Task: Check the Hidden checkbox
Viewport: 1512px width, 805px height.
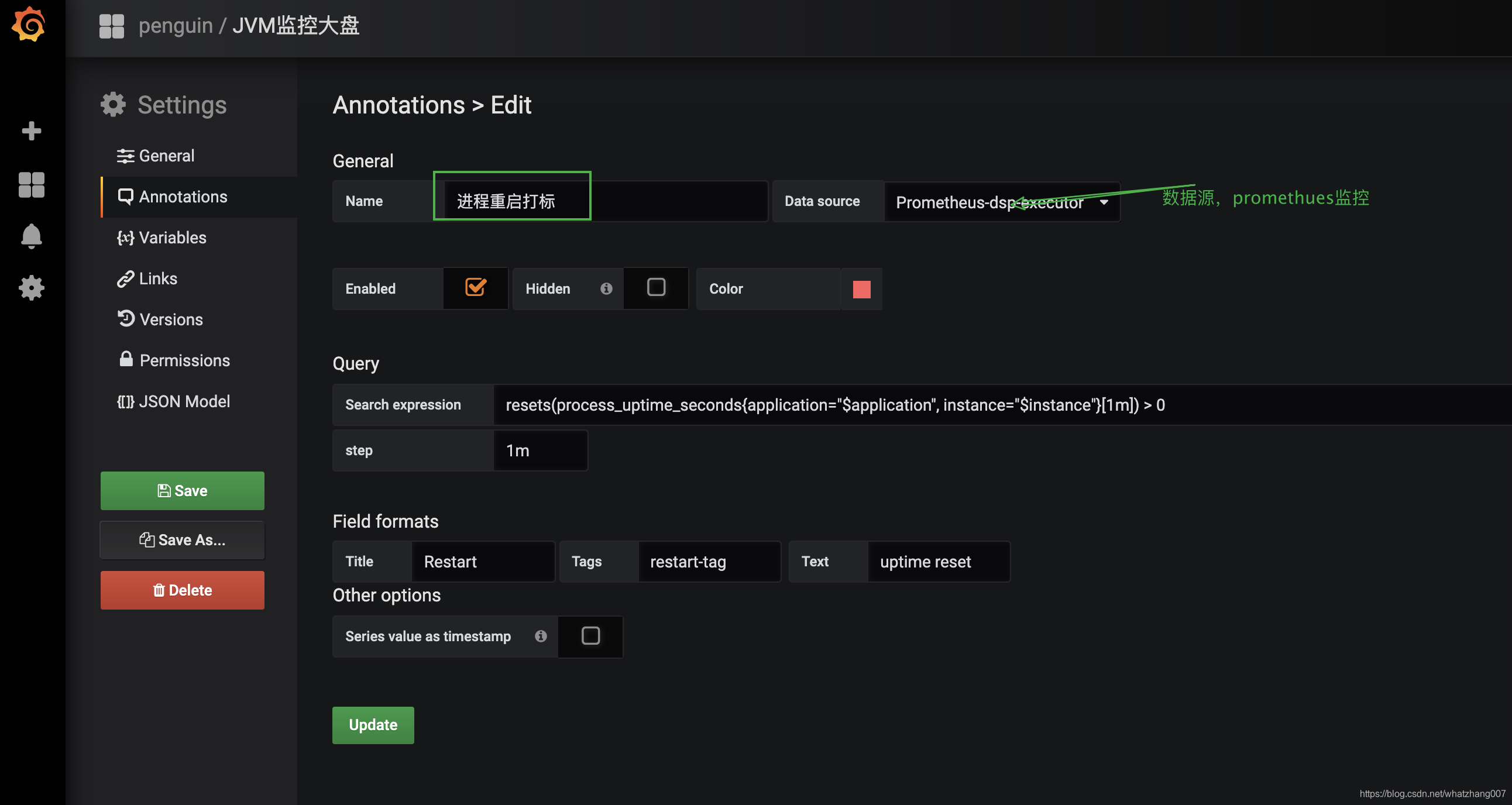Action: pyautogui.click(x=655, y=287)
